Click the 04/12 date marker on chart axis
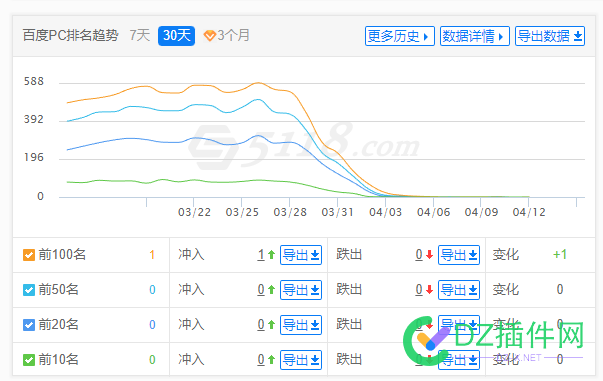The image size is (603, 381). pyautogui.click(x=529, y=212)
